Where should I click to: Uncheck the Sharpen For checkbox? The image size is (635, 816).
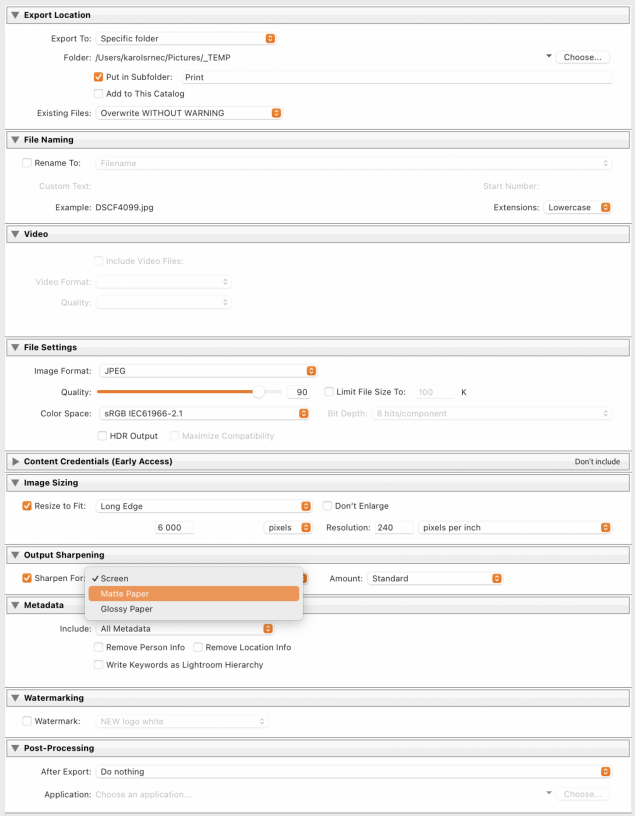pyautogui.click(x=27, y=578)
